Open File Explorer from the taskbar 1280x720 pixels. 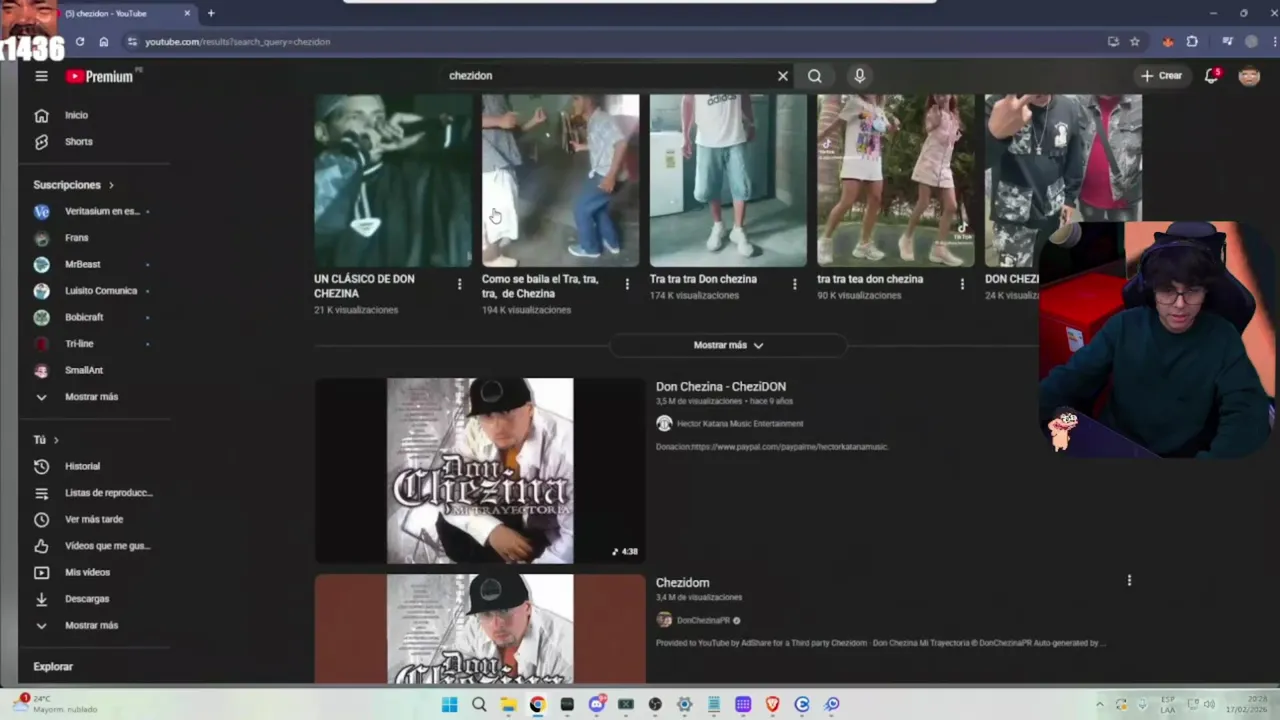[x=508, y=705]
